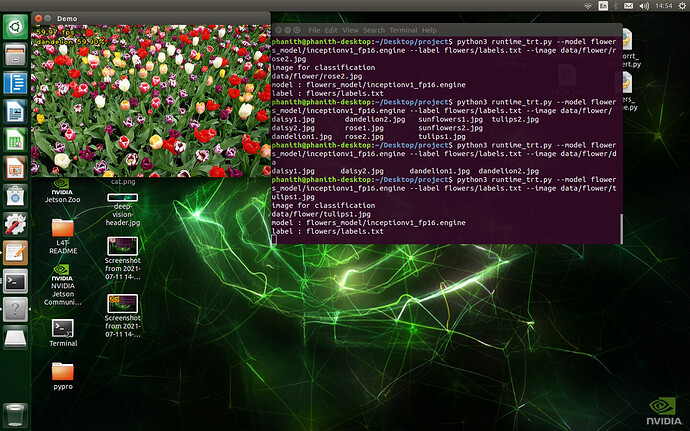690x431 pixels.
Task: Open the network Wi-Fi indicator menu
Action: click(x=588, y=6)
